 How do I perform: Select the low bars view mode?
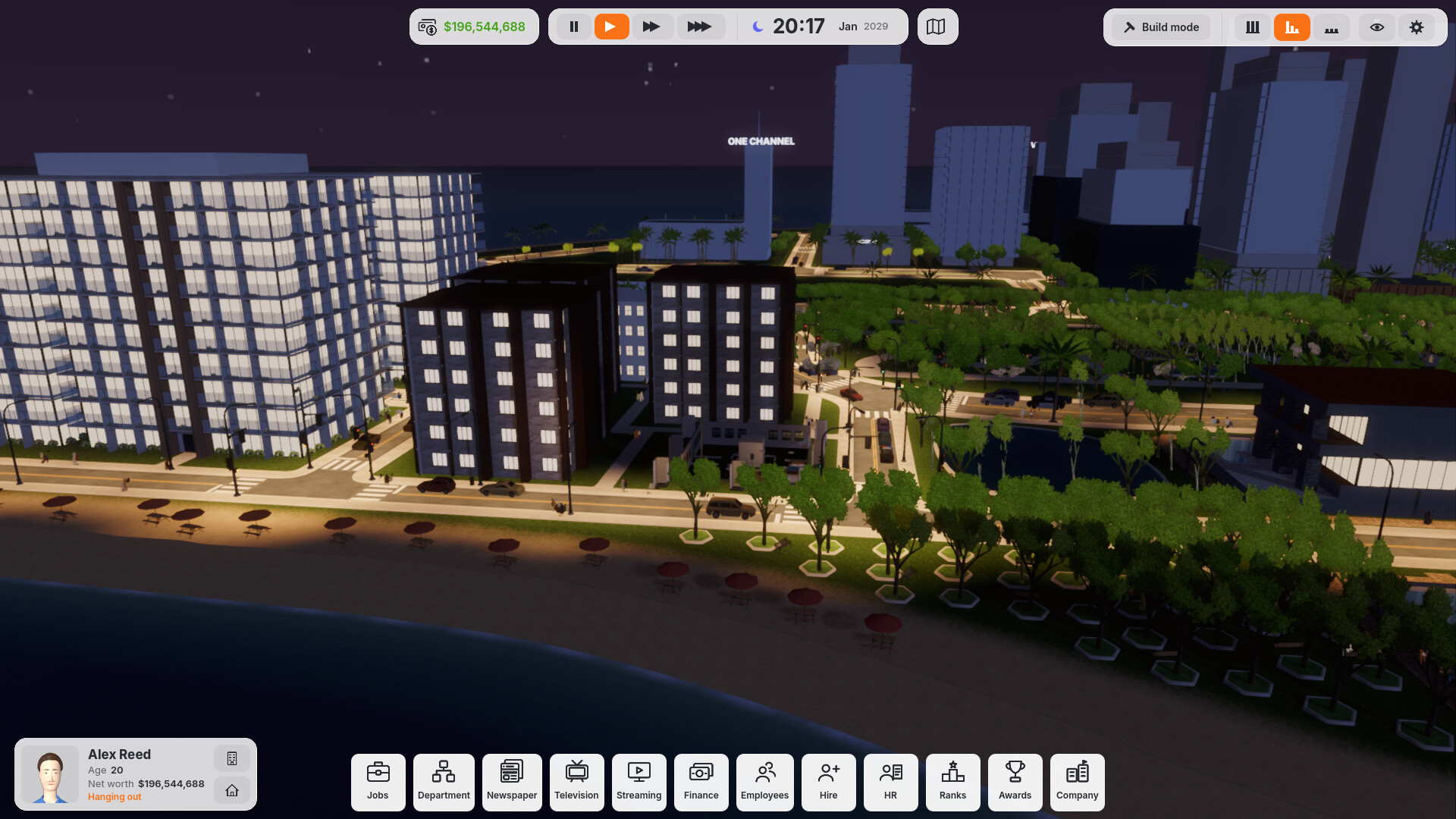coord(1332,27)
